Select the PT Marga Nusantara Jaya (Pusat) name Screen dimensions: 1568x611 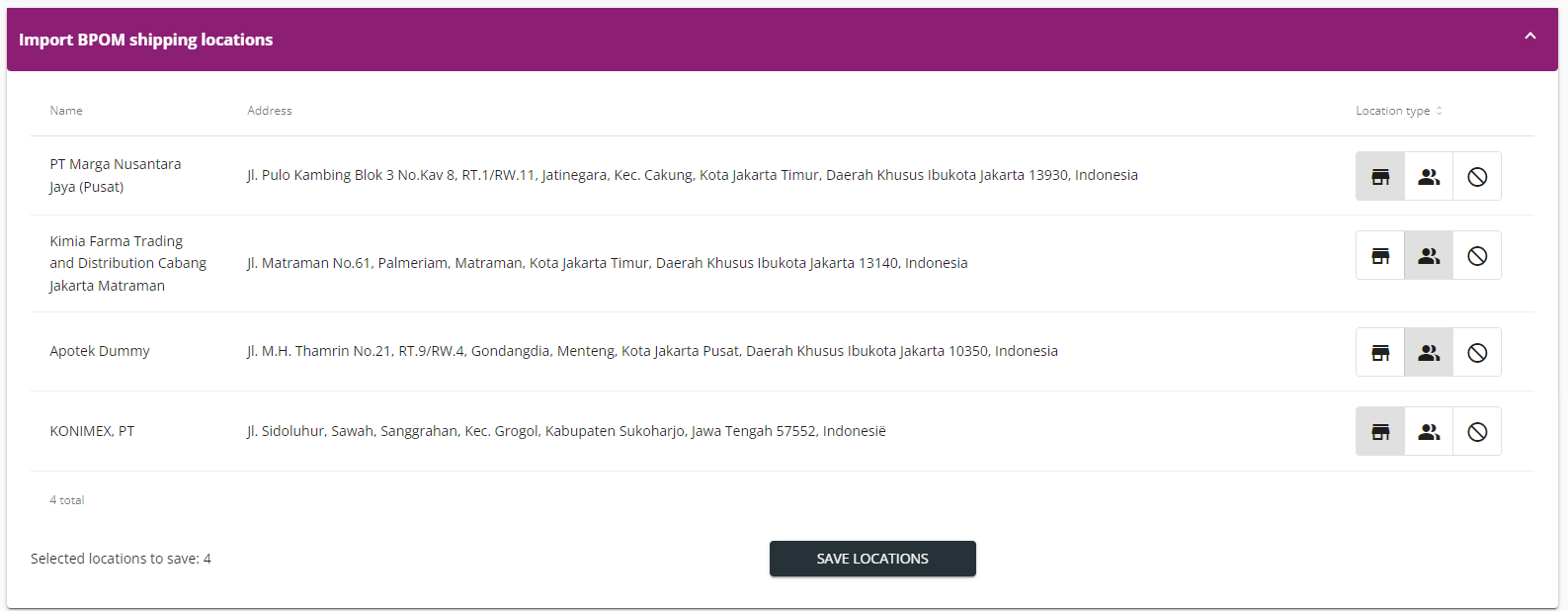(x=116, y=175)
